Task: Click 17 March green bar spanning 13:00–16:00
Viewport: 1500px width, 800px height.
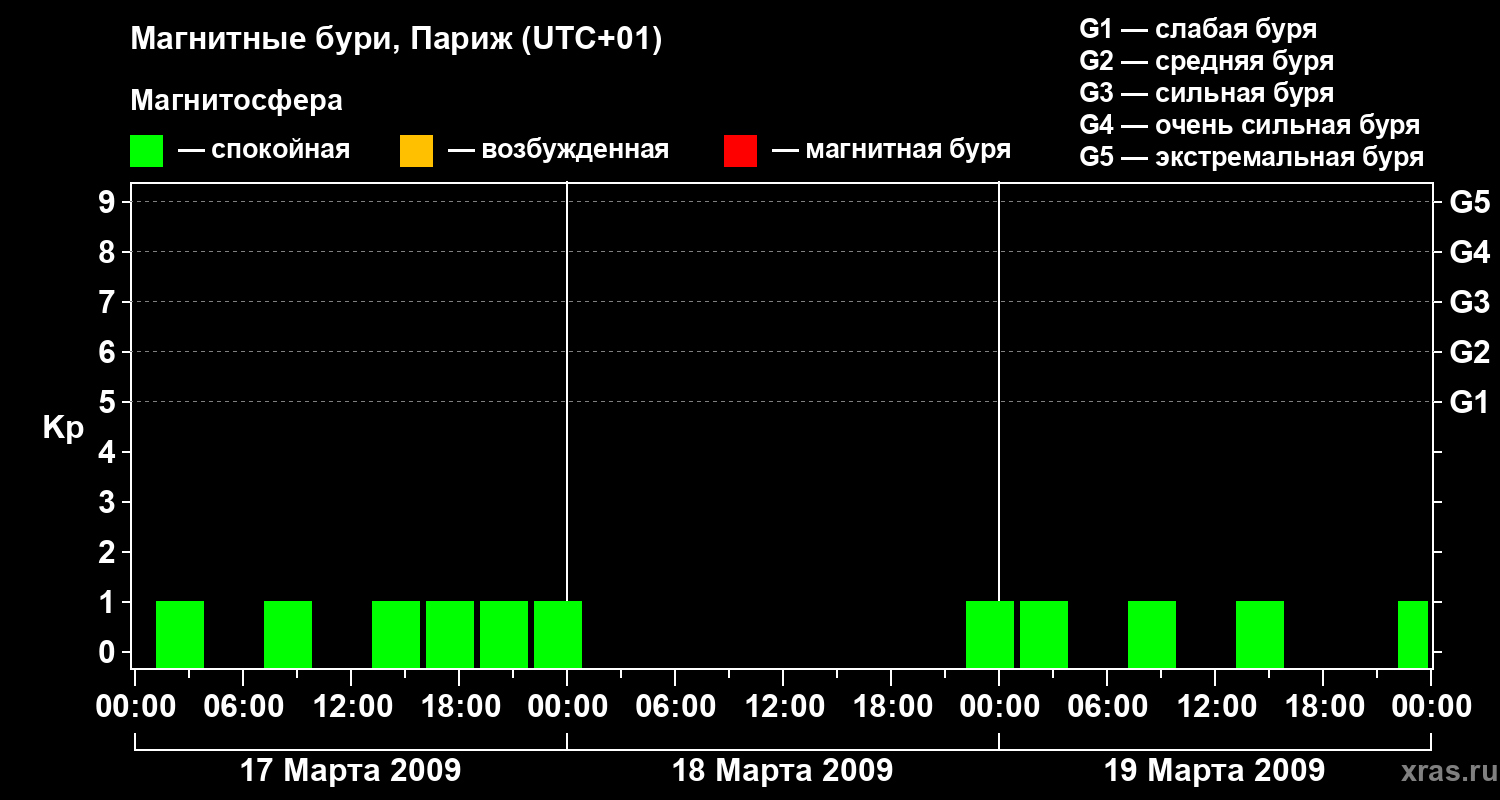Action: [x=396, y=634]
